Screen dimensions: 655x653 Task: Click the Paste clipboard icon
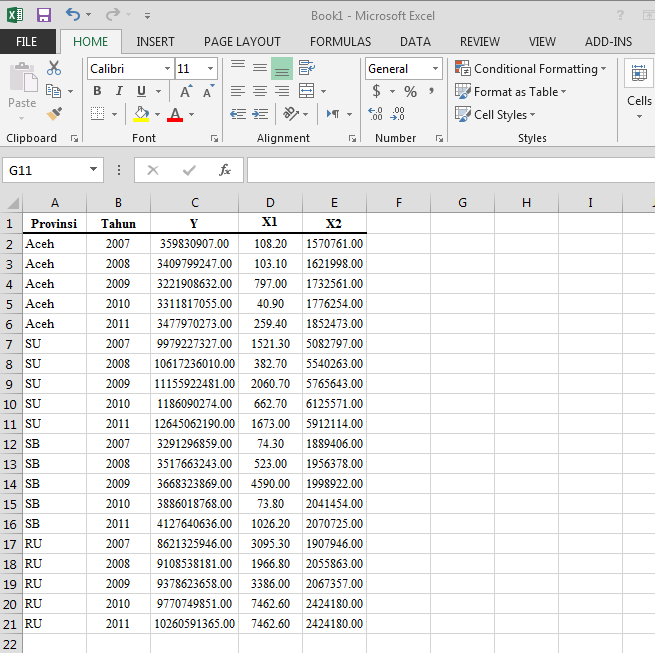coord(23,78)
